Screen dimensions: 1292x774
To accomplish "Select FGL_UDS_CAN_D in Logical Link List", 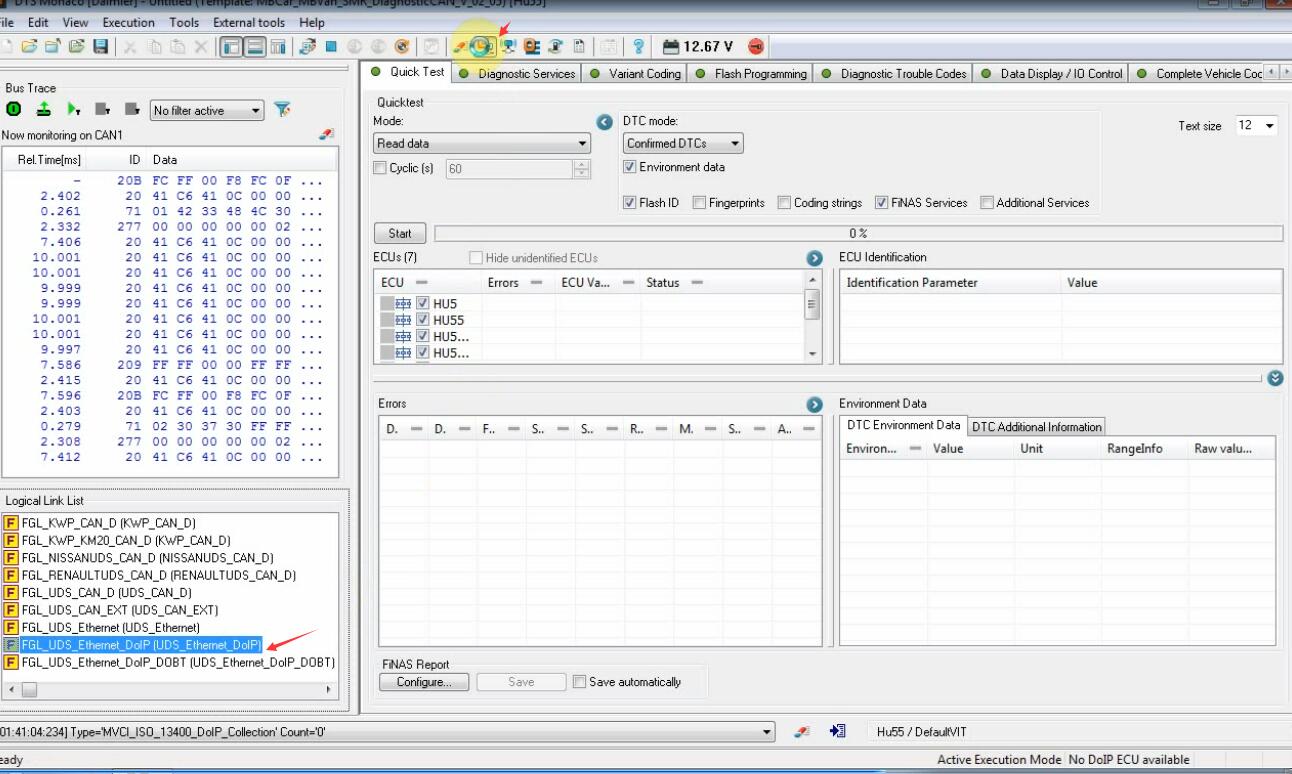I will pos(106,593).
